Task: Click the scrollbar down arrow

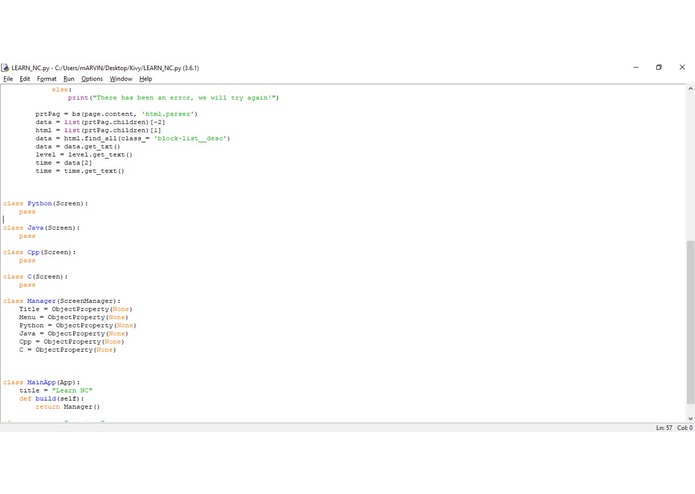Action: point(691,418)
